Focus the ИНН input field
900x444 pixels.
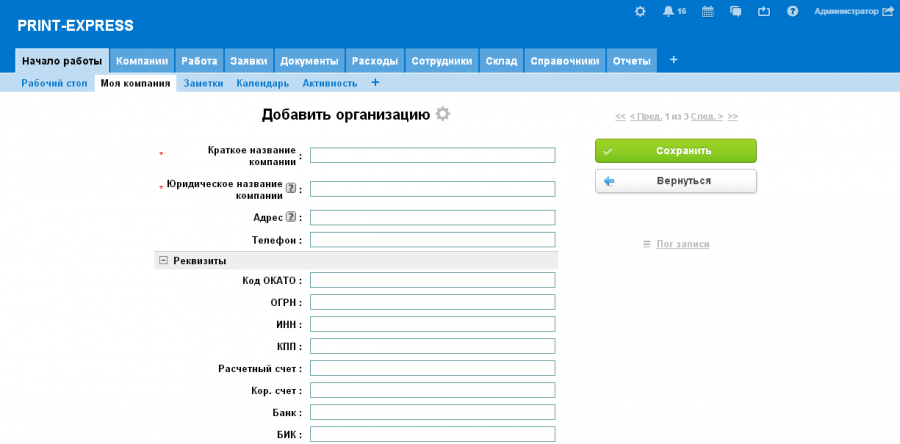pos(432,324)
